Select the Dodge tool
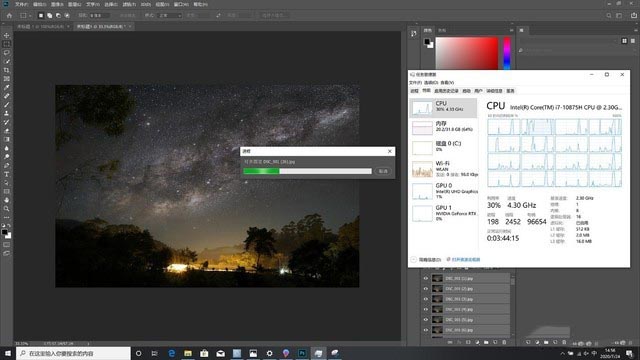 point(7,157)
